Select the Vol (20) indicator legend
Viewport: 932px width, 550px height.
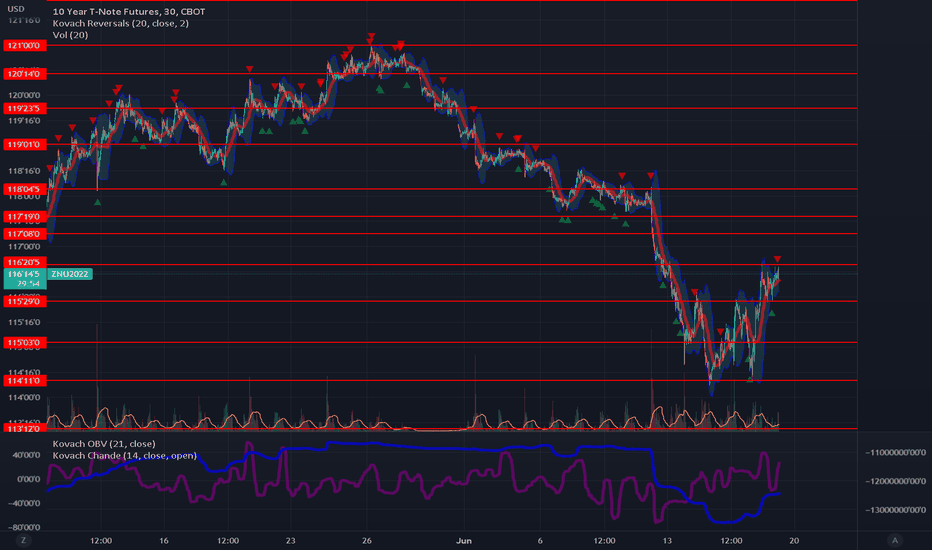tap(70, 35)
